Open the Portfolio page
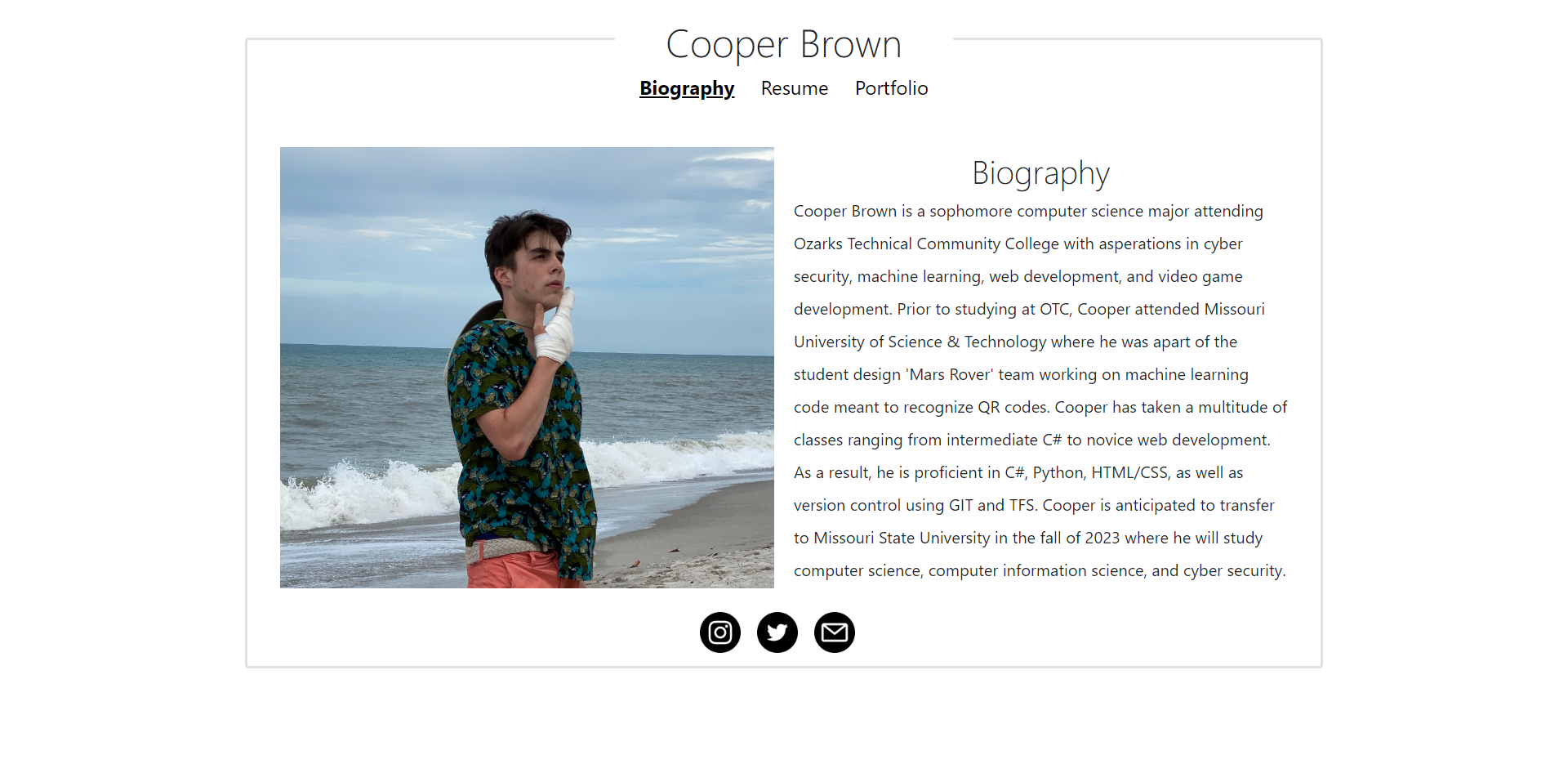This screenshot has height=782, width=1568. (892, 88)
